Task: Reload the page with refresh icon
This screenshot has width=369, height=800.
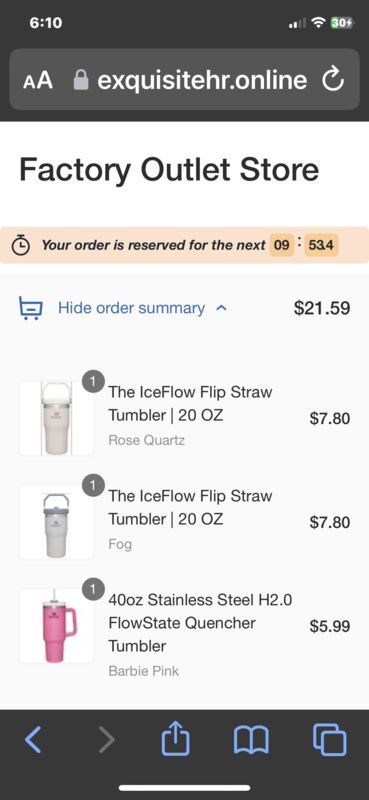Action: pyautogui.click(x=333, y=80)
